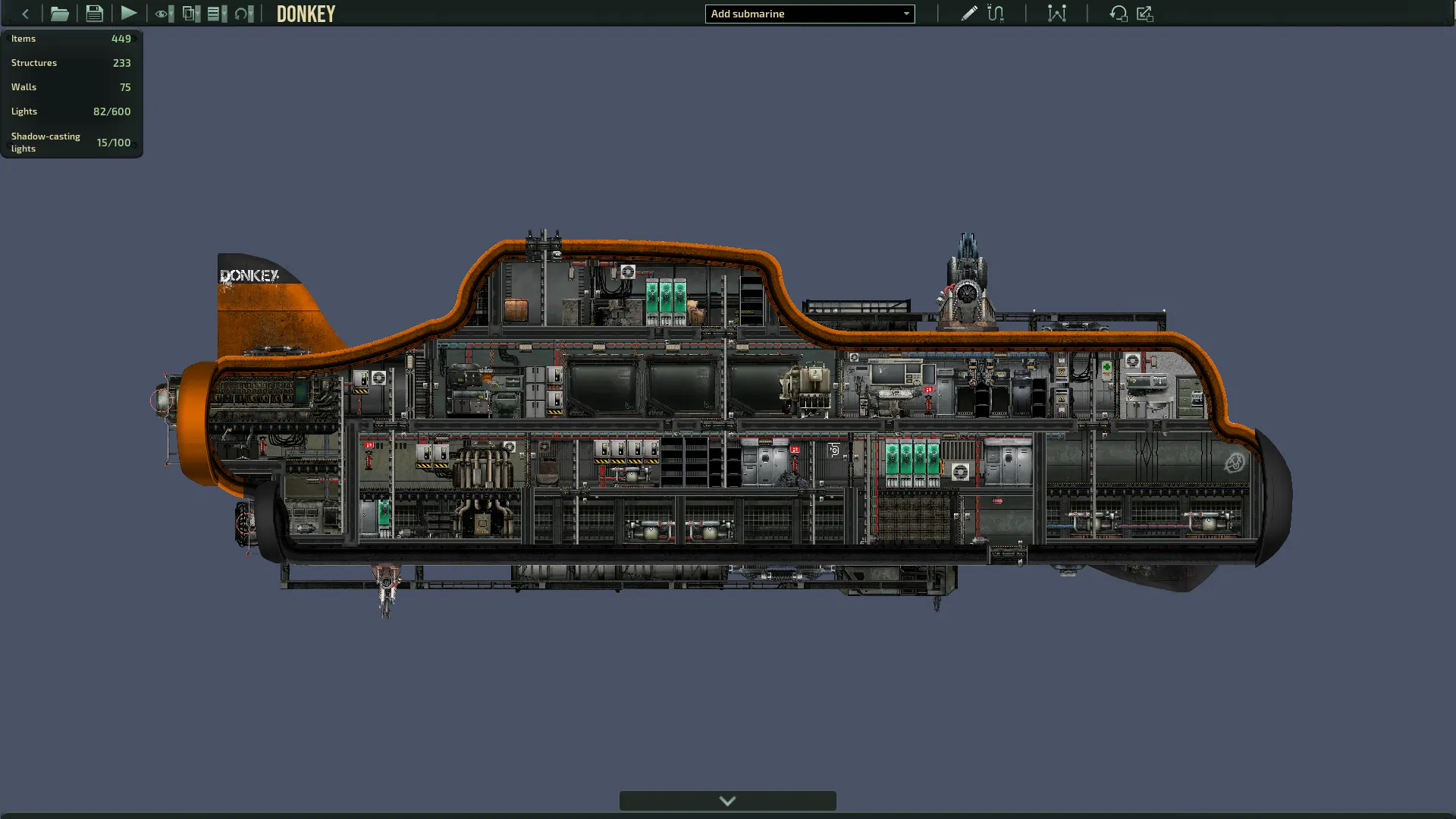Image resolution: width=1456 pixels, height=819 pixels.
Task: Expand bottom panel with chevron button
Action: (x=727, y=801)
